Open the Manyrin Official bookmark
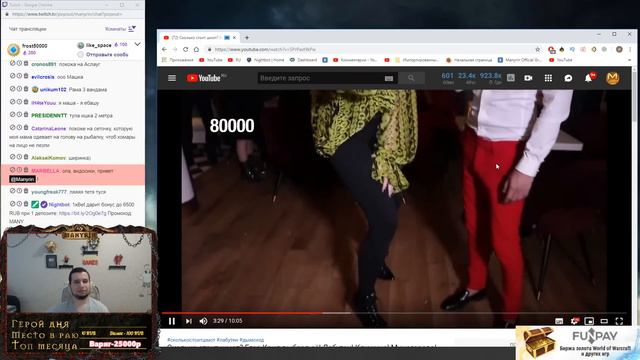The image size is (640, 360). (x=520, y=60)
